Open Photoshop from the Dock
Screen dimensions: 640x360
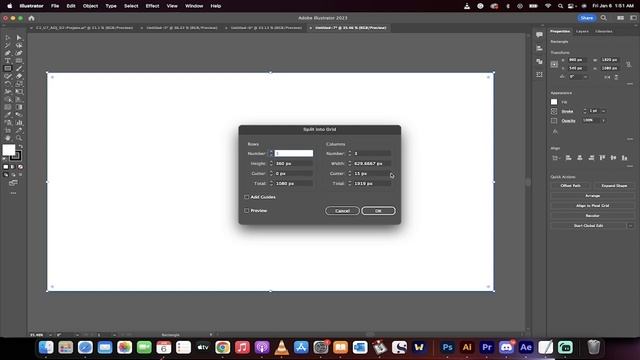447,347
